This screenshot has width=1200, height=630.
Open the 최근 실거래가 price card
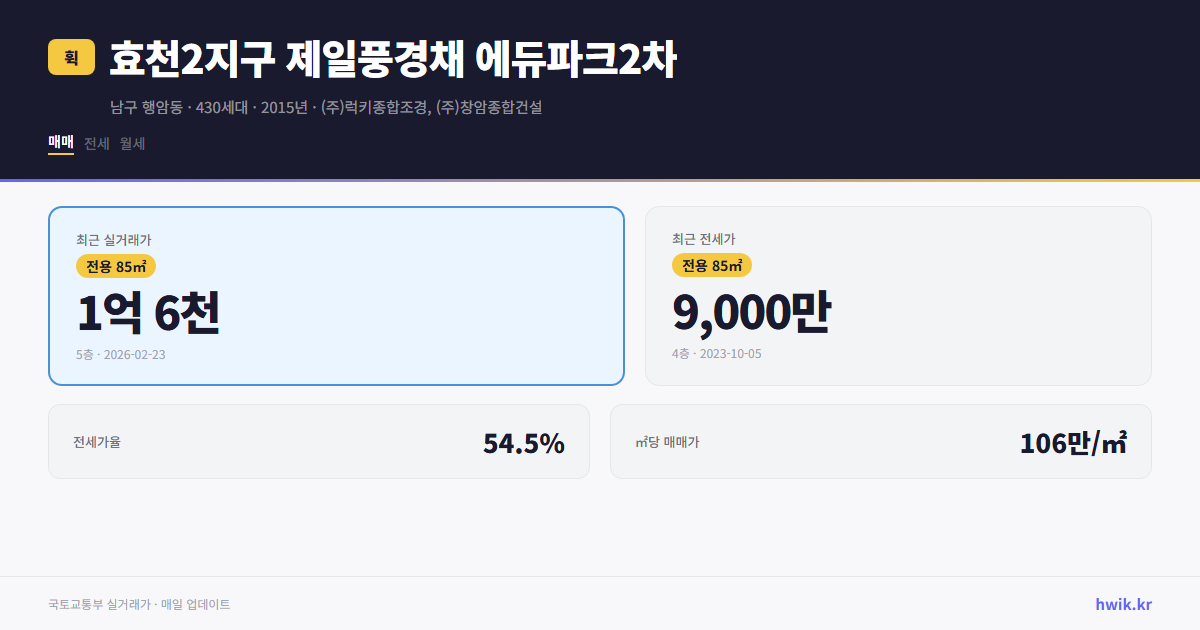336,295
